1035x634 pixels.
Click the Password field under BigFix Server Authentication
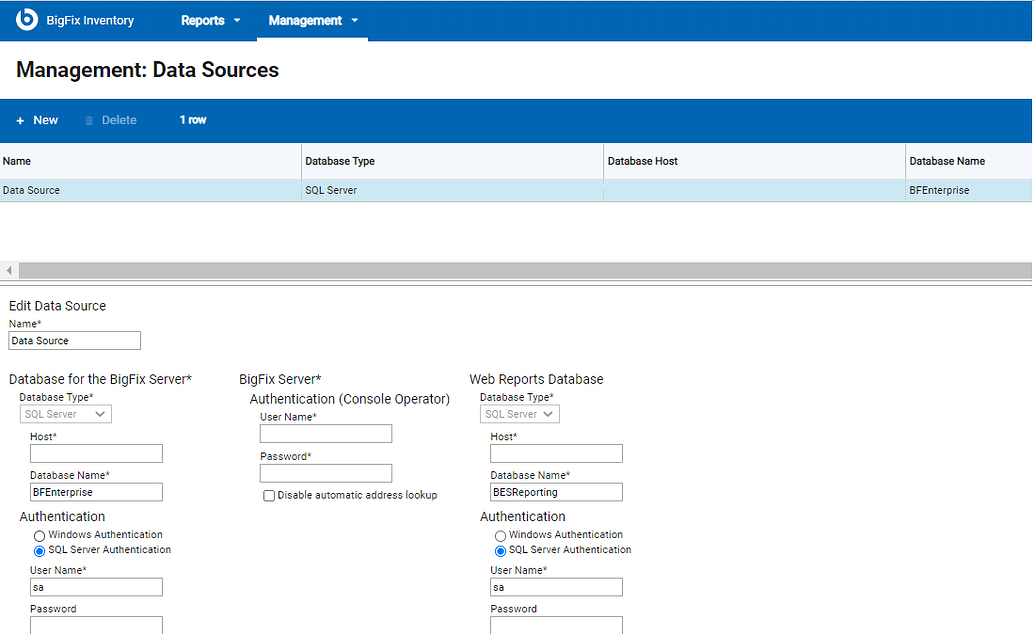point(325,472)
